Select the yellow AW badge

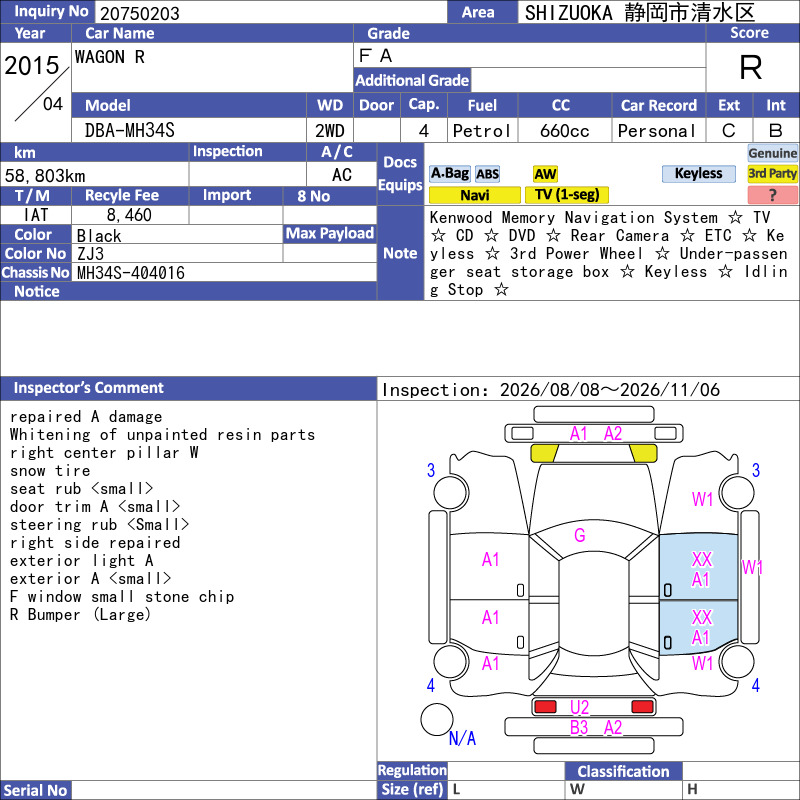(545, 174)
